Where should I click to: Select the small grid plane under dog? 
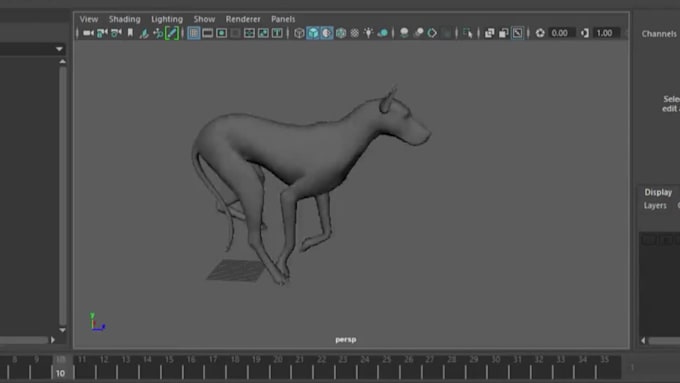236,270
